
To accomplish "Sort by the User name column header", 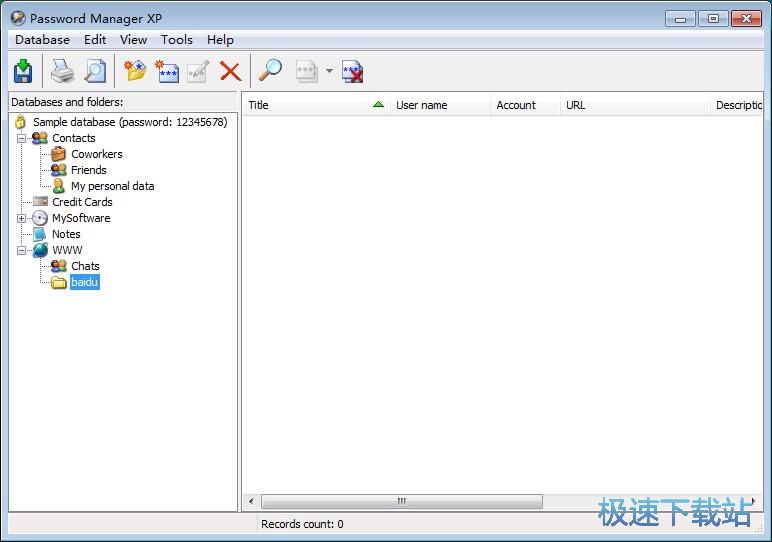I will point(440,105).
